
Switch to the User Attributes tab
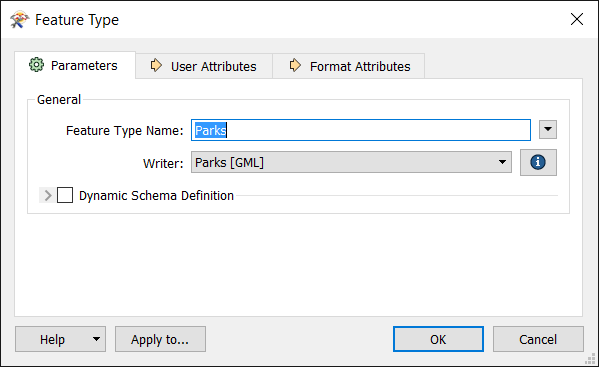[204, 66]
